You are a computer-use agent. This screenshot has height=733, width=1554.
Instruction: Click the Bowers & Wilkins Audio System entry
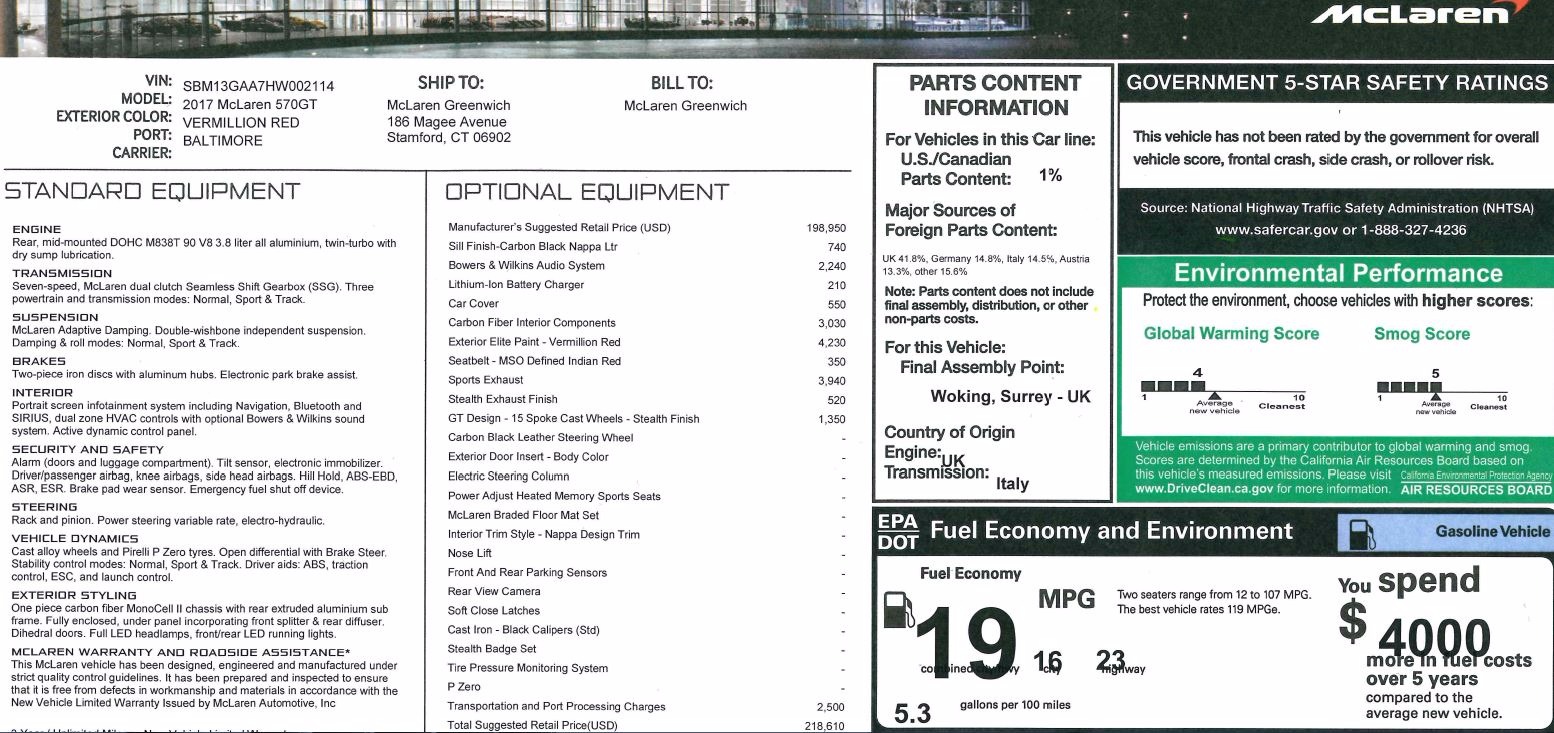point(526,266)
